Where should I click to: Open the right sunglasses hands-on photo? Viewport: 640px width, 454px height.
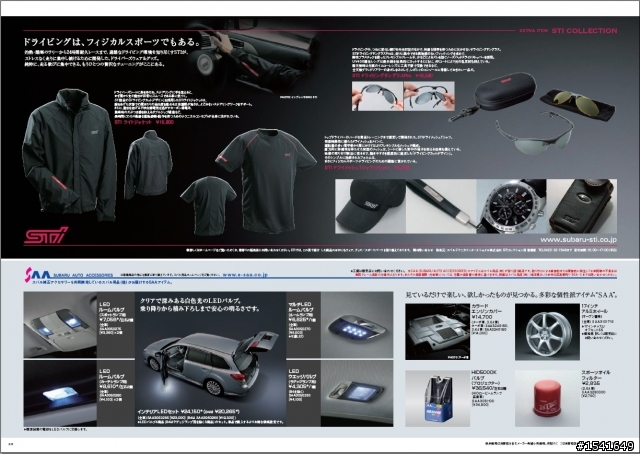(429, 96)
